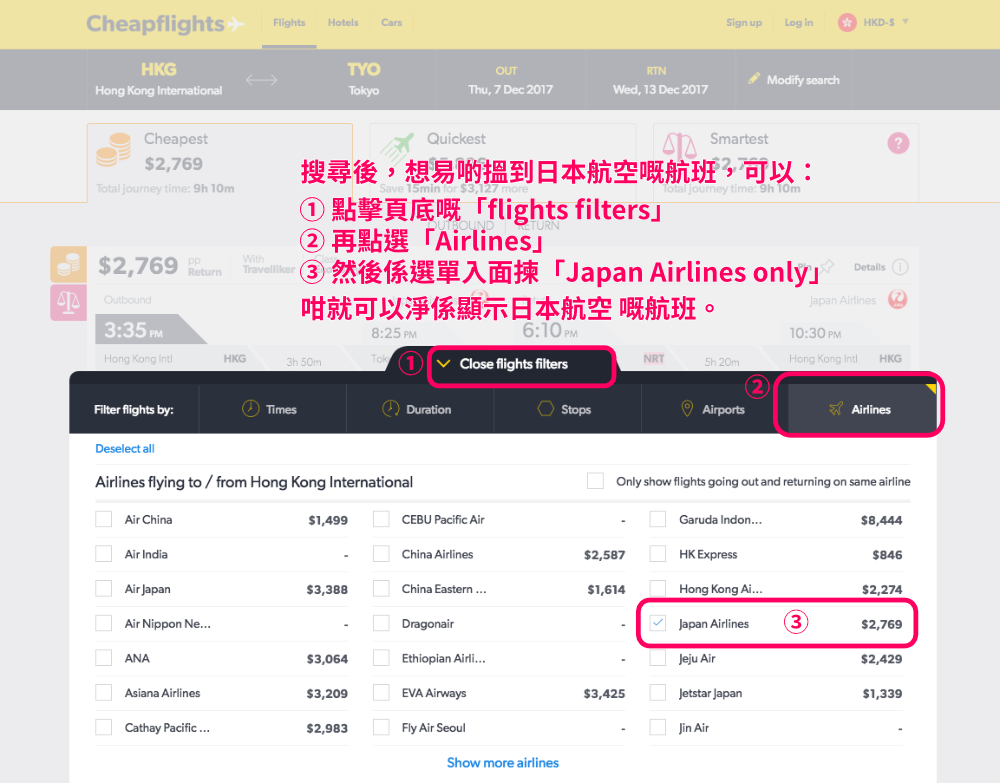Click the coins icon in Cheapest card
The image size is (1000, 783).
click(x=114, y=150)
